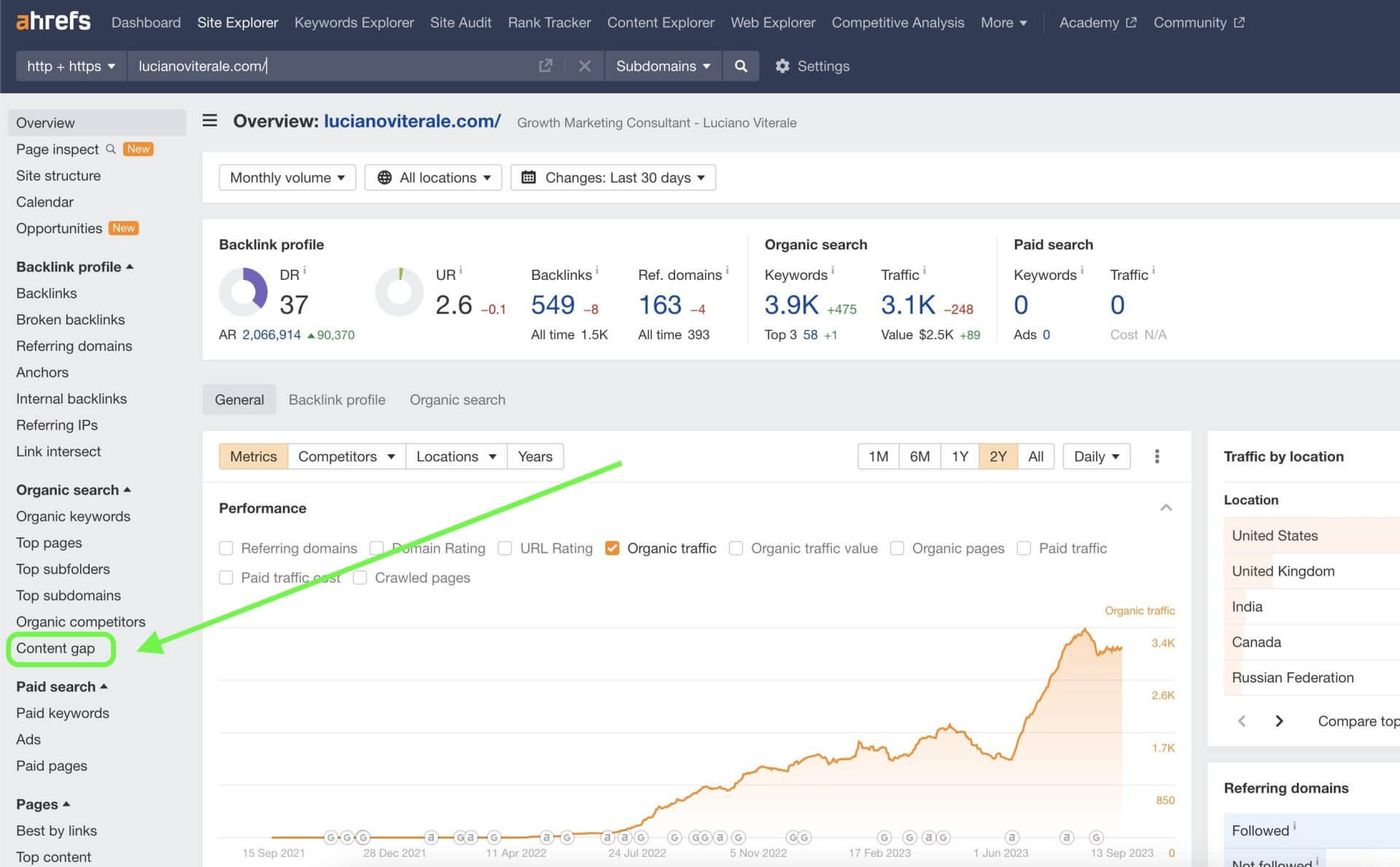Screen dimensions: 1400x867
Task: Click the 163 referring domains count
Action: click(660, 305)
